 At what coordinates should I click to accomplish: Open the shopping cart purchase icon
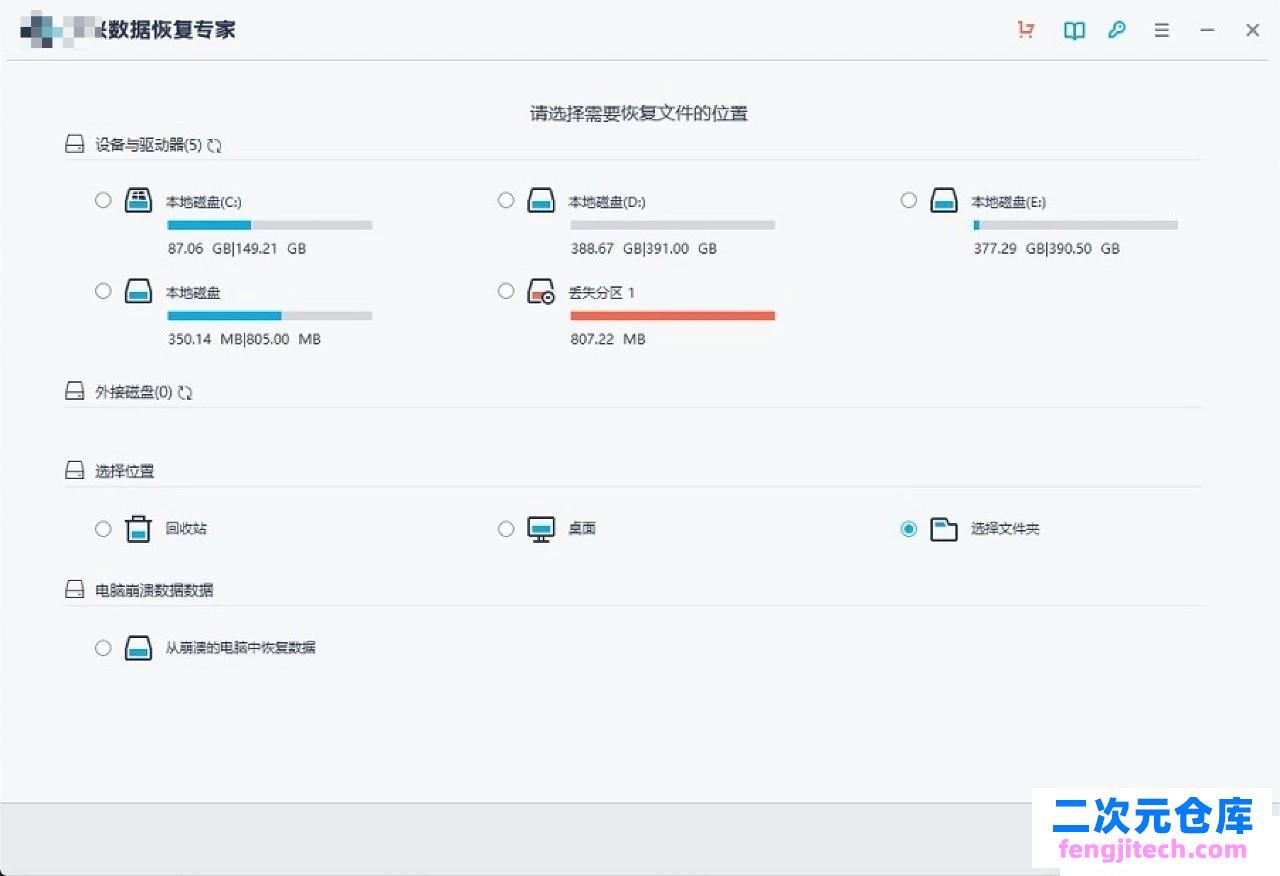click(x=1025, y=30)
